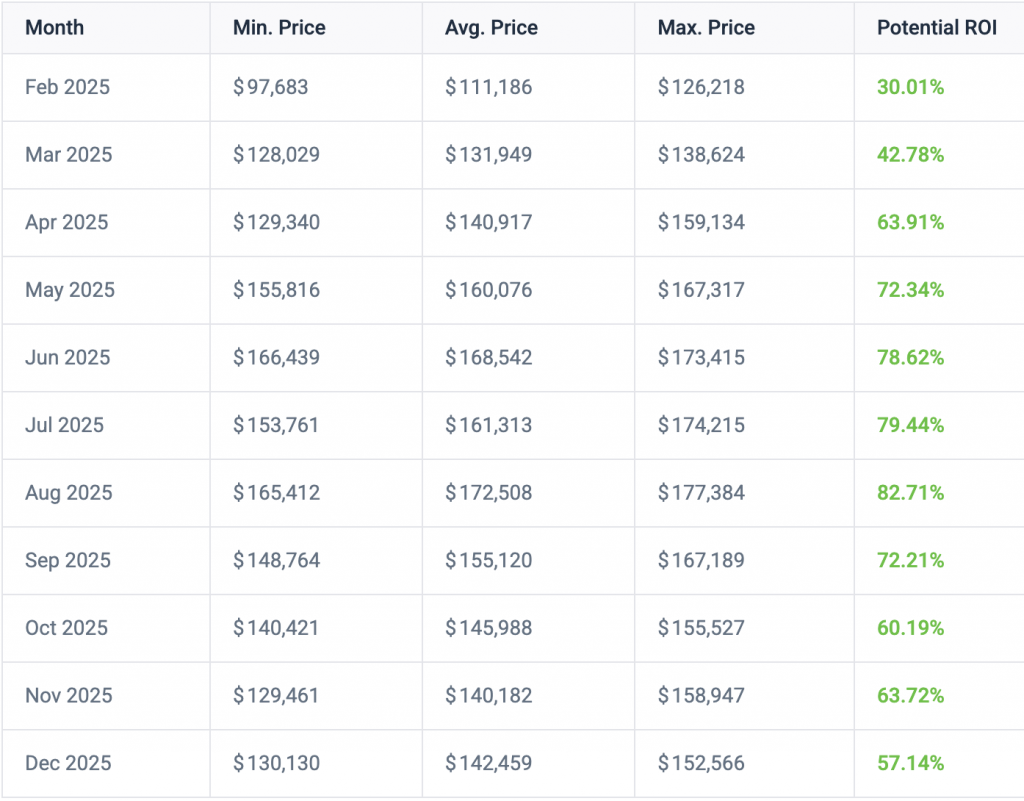Click the $166,439 minimum price value
The image size is (1024, 801).
tap(276, 357)
